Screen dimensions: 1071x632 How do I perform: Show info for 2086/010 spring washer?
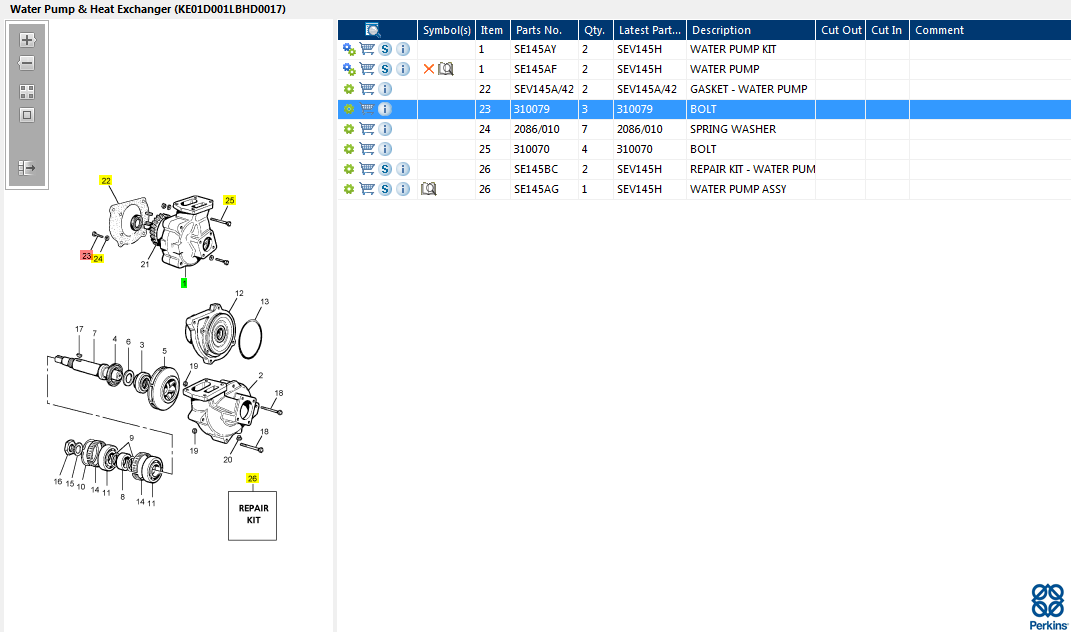coord(385,128)
